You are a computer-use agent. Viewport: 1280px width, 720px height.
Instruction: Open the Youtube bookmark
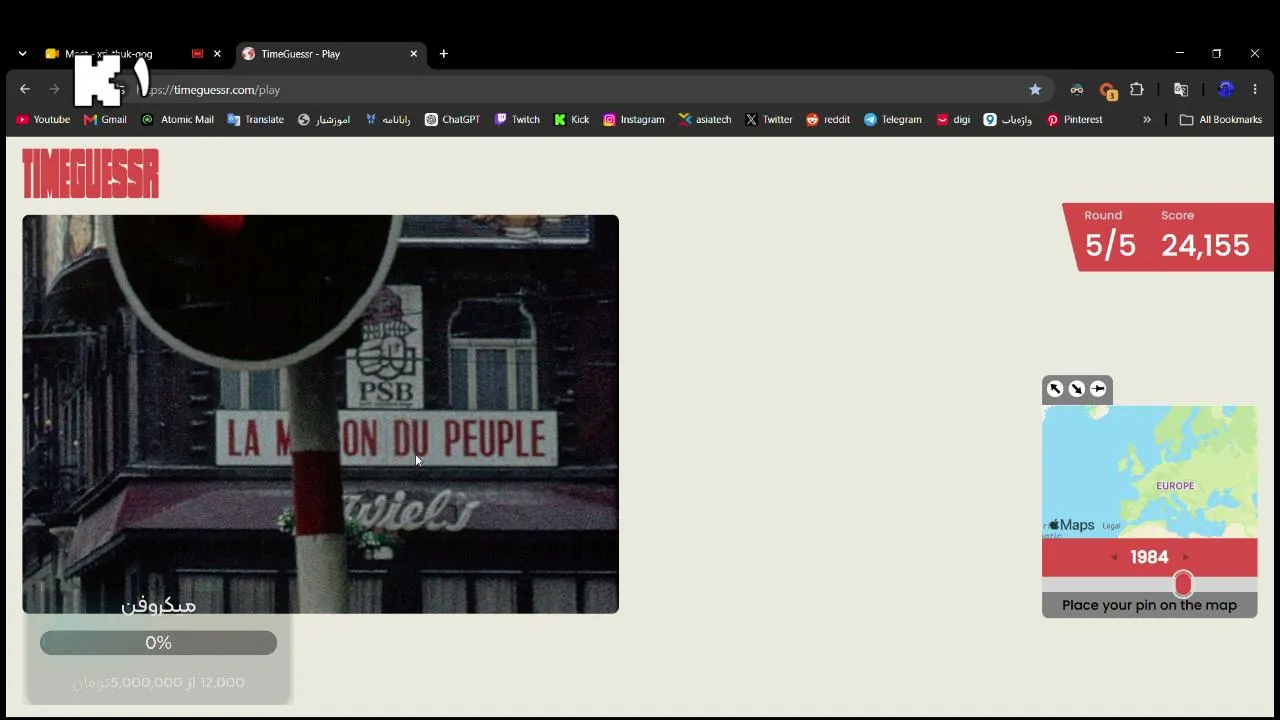click(x=43, y=120)
